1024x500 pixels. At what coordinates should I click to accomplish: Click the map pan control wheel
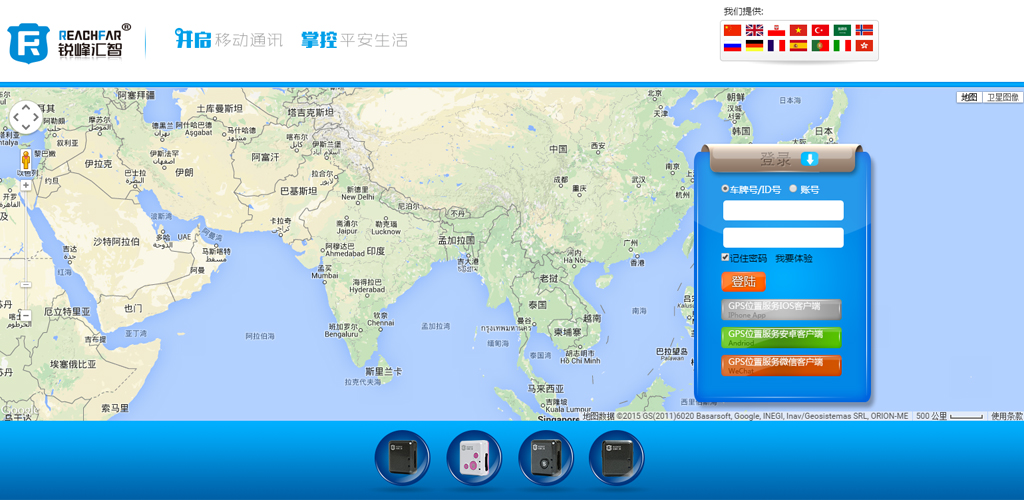(x=26, y=117)
